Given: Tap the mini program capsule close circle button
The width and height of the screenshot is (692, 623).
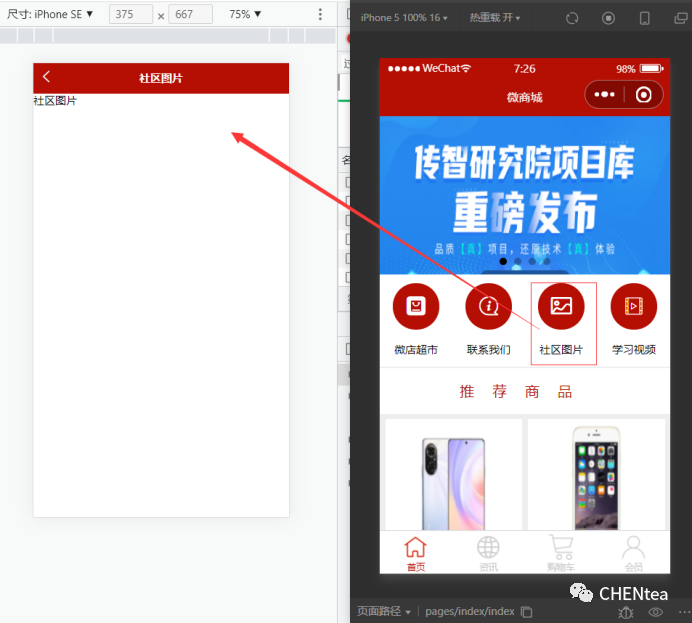Looking at the screenshot, I should [x=643, y=94].
